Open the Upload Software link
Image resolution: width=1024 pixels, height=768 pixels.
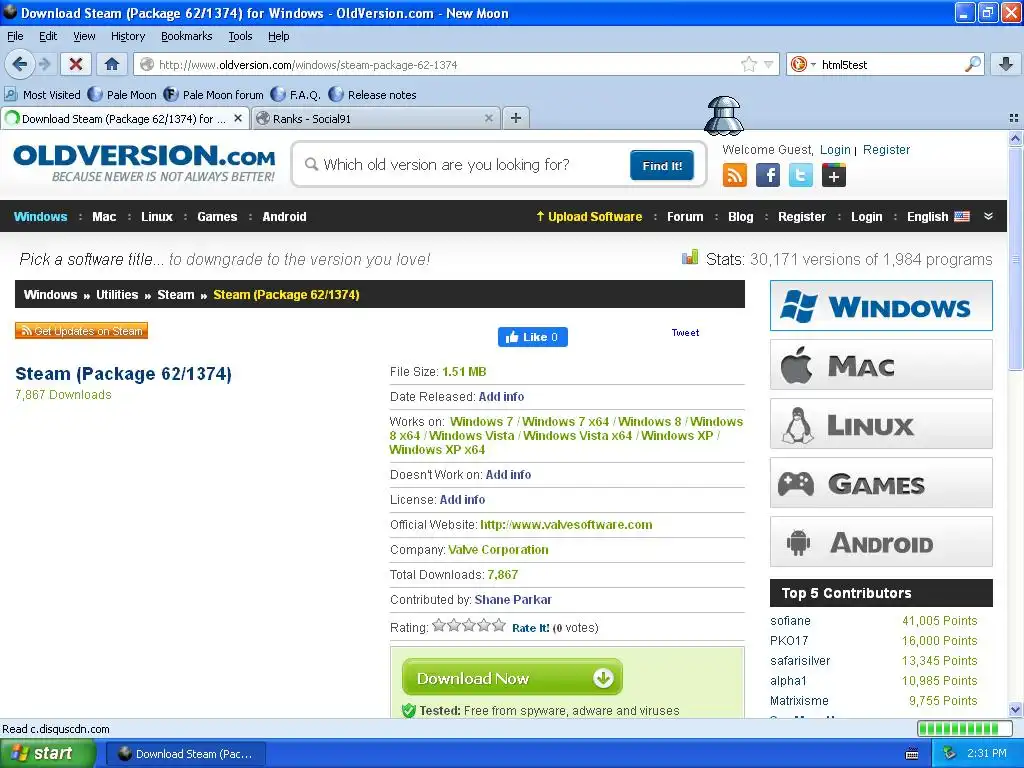pyautogui.click(x=589, y=217)
